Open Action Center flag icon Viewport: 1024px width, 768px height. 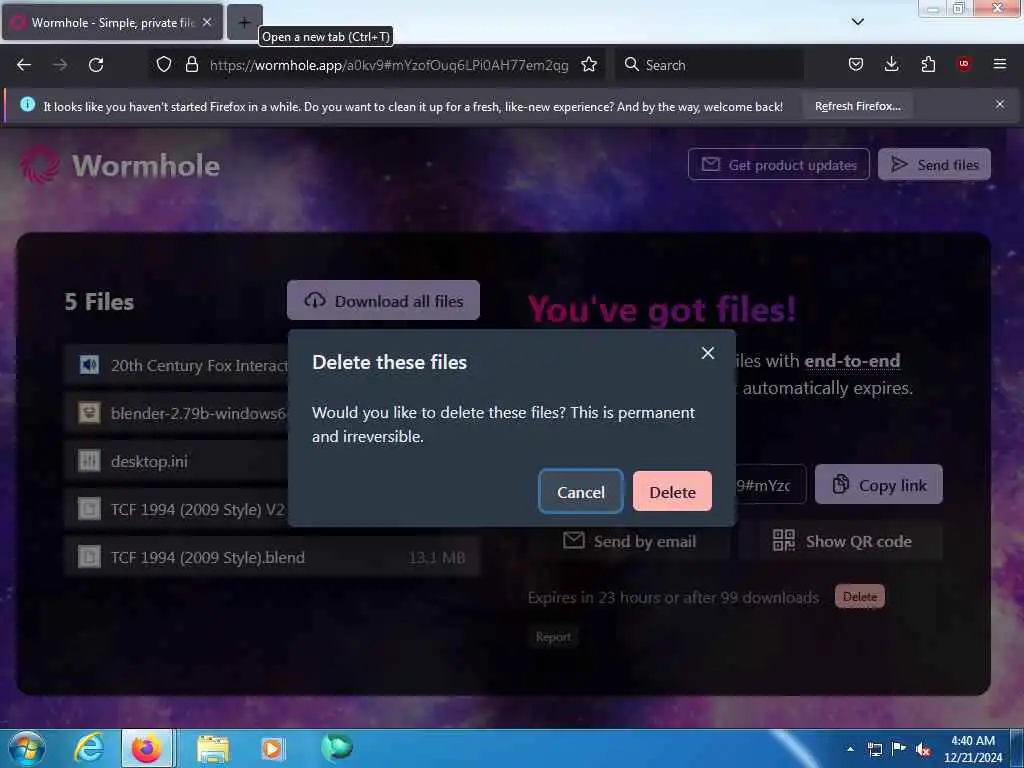[899, 749]
